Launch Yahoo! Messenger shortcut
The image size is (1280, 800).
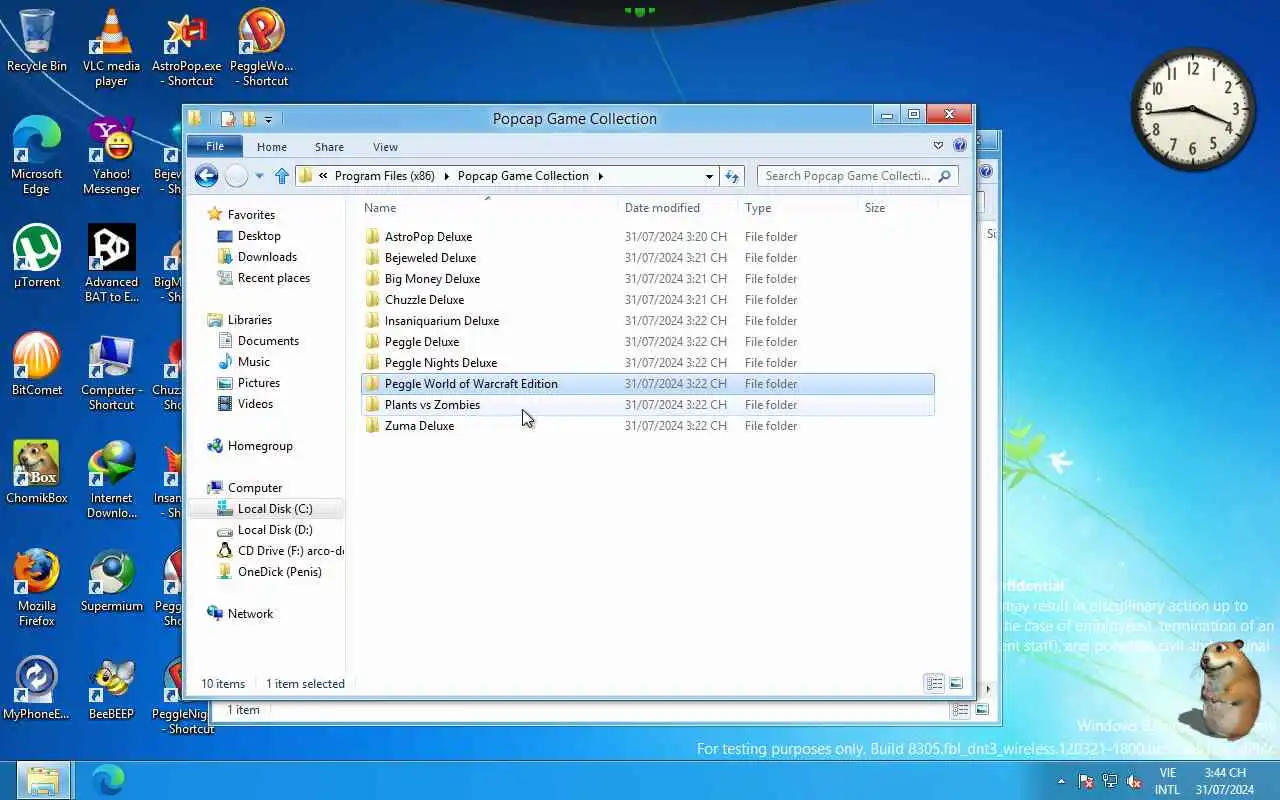pyautogui.click(x=111, y=156)
